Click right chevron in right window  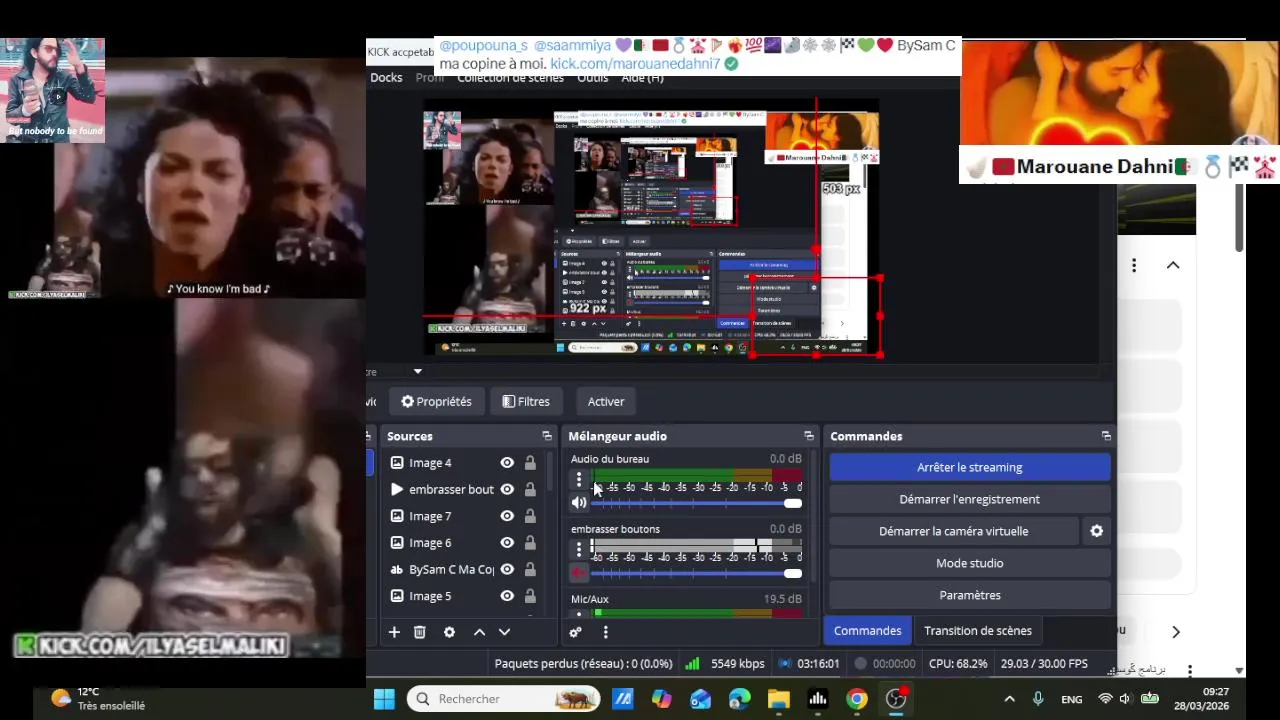coord(1176,632)
